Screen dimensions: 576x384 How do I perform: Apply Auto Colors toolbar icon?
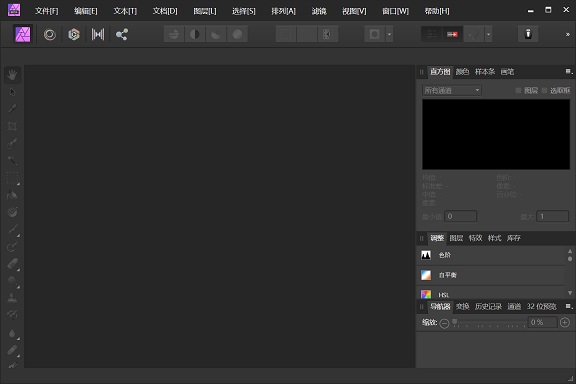coord(216,35)
